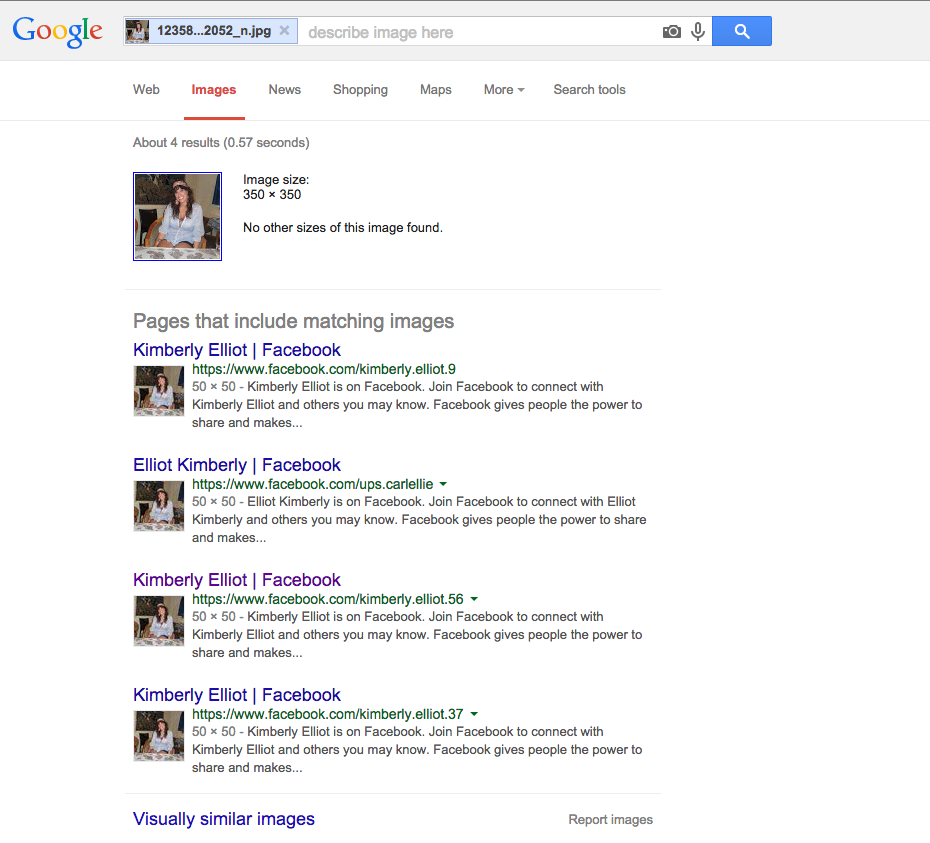Open Search tools options
The width and height of the screenshot is (930, 843).
point(589,90)
